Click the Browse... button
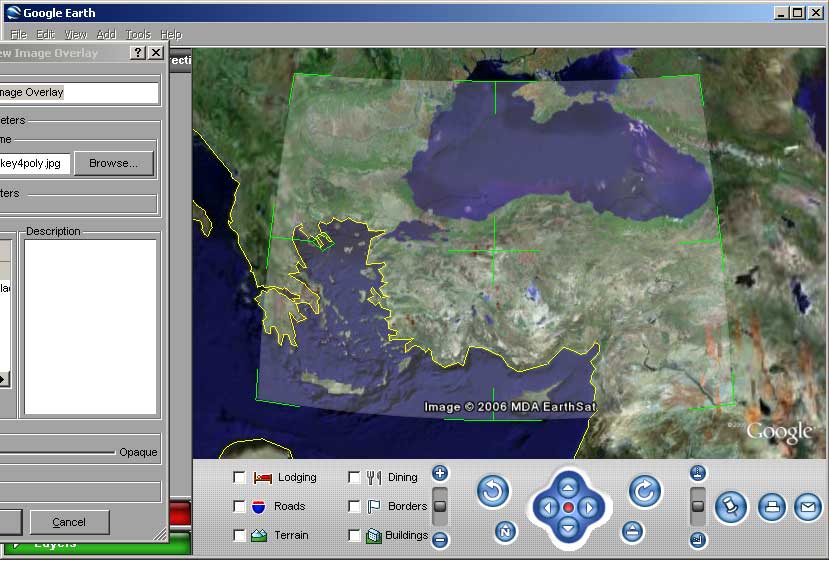 [114, 163]
